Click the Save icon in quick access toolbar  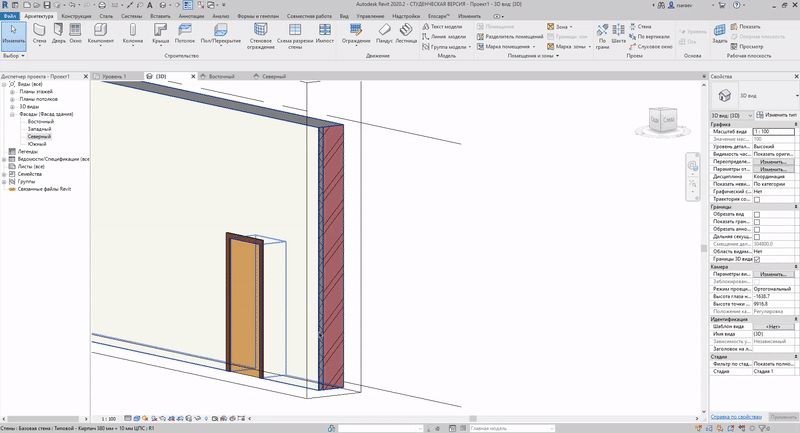[47, 5]
